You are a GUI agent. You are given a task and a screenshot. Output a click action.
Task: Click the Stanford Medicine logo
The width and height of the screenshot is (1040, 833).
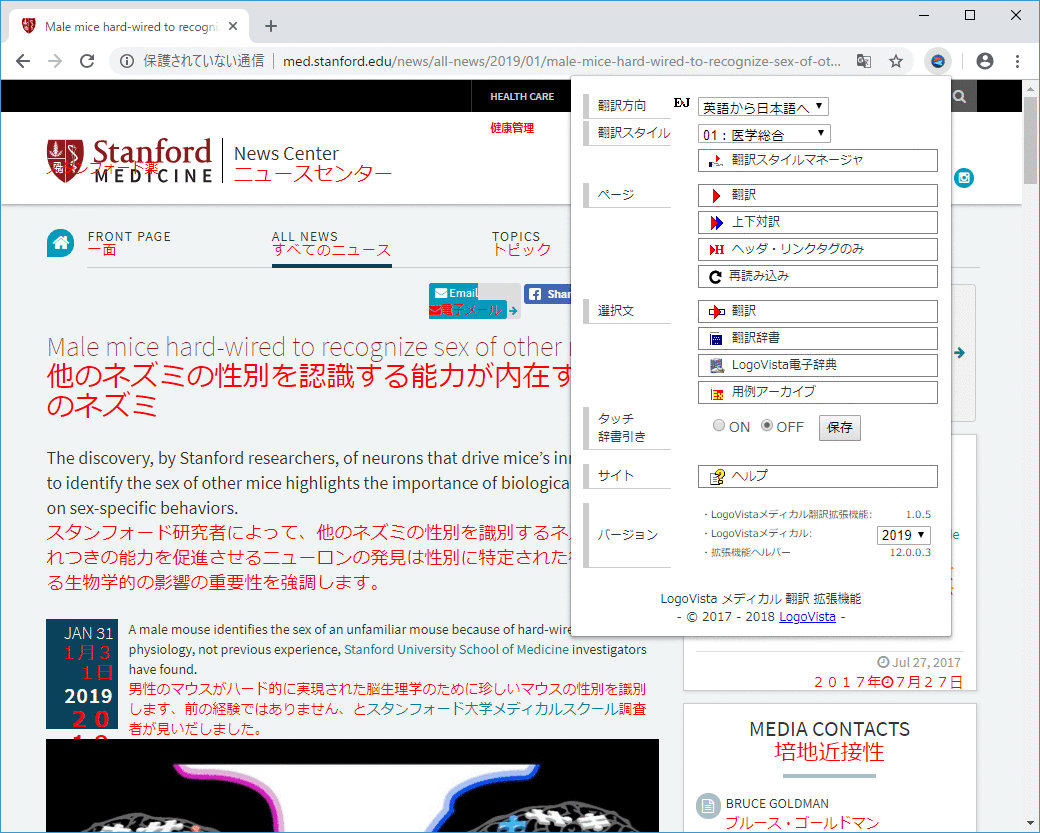coord(129,160)
